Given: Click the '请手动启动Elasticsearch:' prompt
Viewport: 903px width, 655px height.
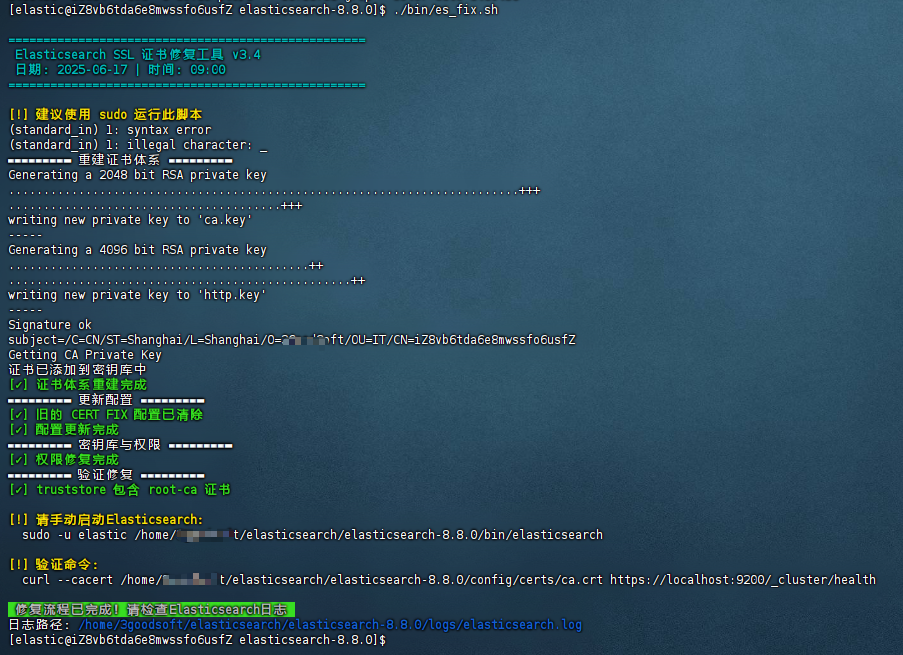Looking at the screenshot, I should click(x=119, y=519).
